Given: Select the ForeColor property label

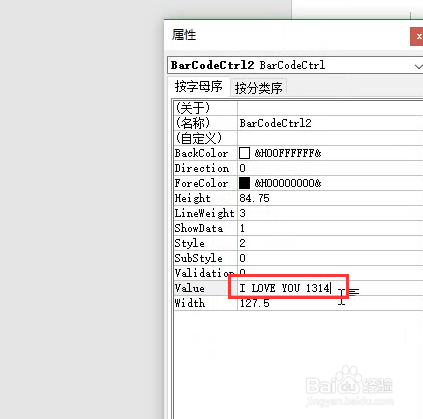Looking at the screenshot, I should (x=201, y=183).
